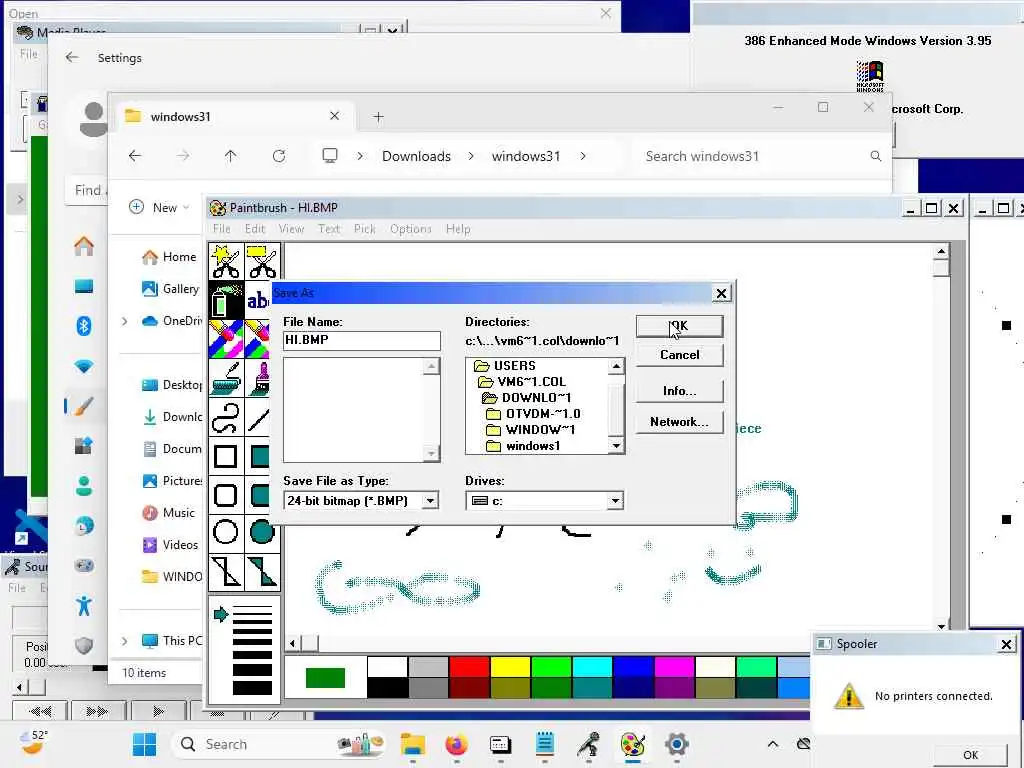Click Cancel in Save As dialog
The width and height of the screenshot is (1024, 768).
point(679,355)
